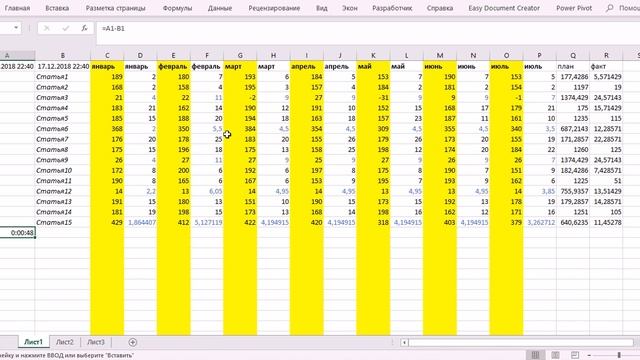Open the Данные ribbon tab
The width and height of the screenshot is (640, 360).
click(x=220, y=8)
